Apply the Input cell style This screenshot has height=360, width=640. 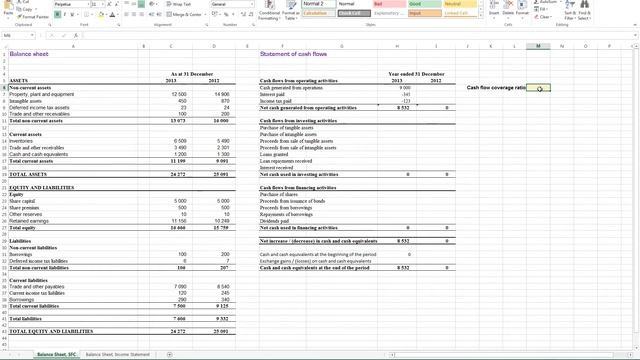coord(424,13)
